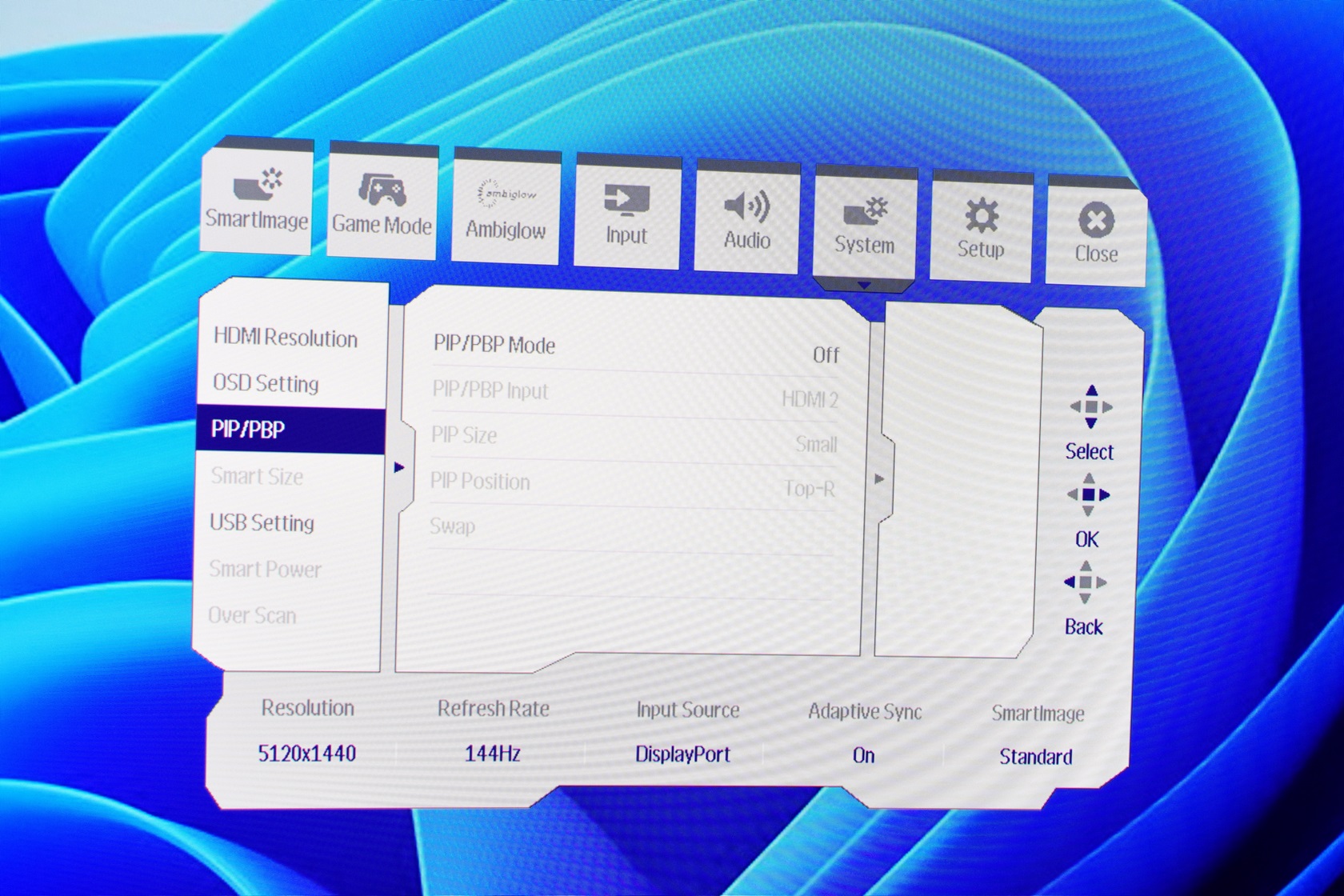Click the DisplayPort input source value
The image size is (1344, 896).
[683, 754]
